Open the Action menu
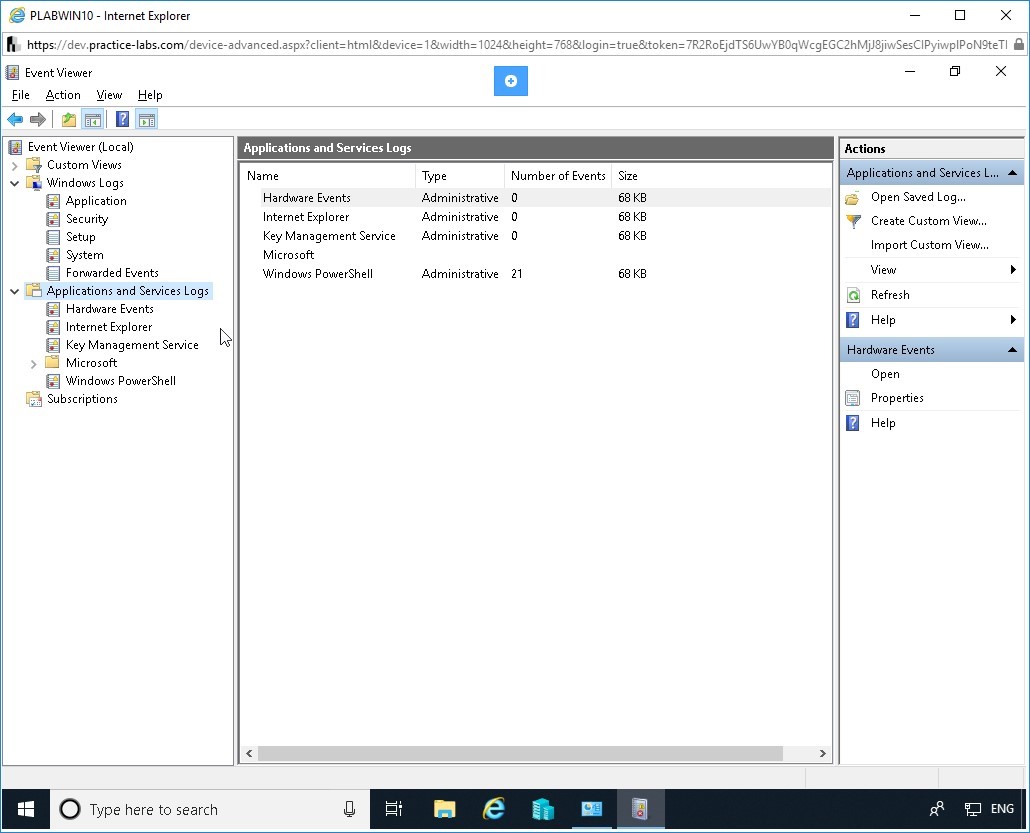Screen dimensions: 1030x833 (63, 95)
